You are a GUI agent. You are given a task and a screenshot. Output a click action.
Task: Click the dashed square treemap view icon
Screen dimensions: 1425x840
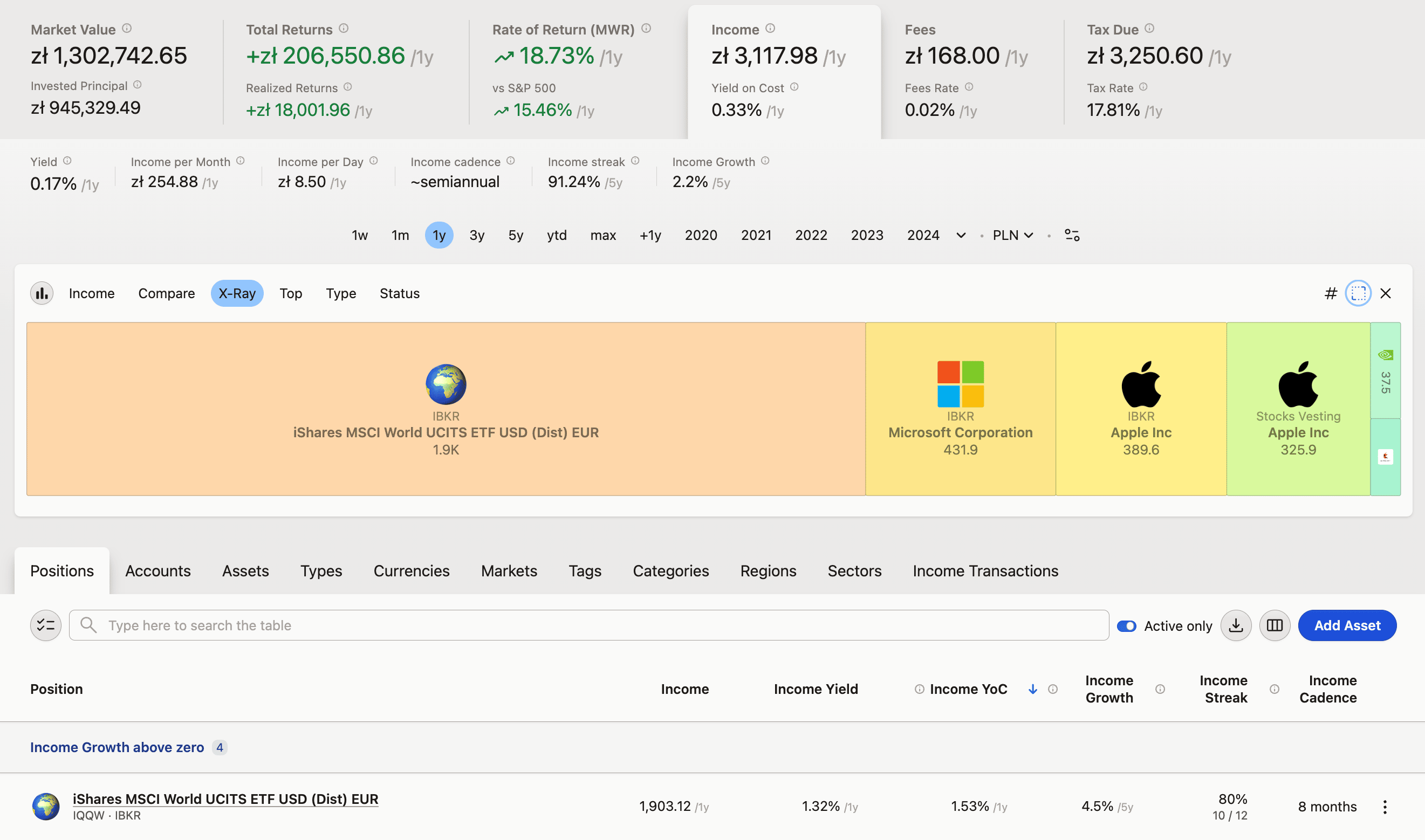tap(1358, 293)
